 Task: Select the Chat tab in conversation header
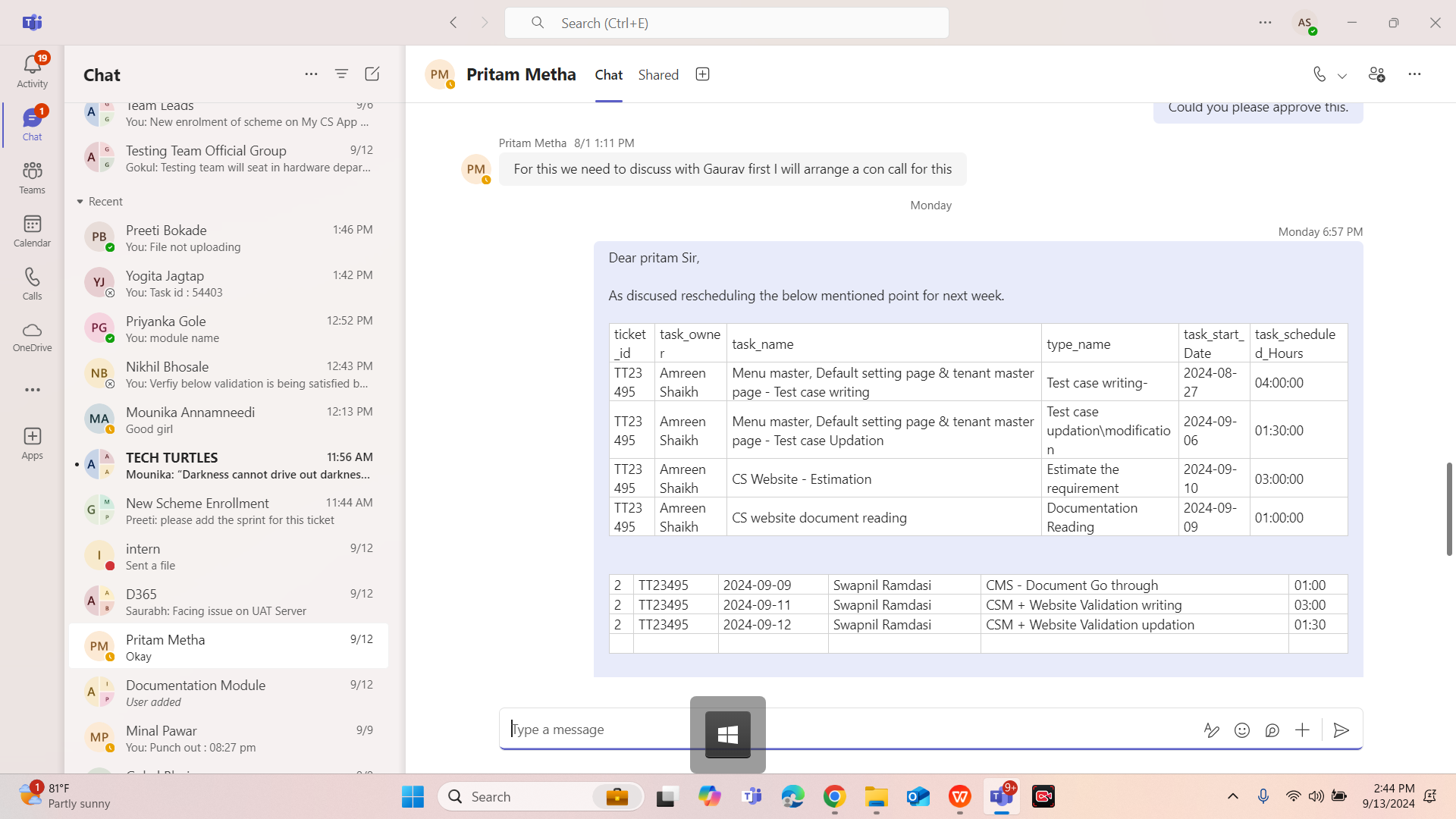608,74
